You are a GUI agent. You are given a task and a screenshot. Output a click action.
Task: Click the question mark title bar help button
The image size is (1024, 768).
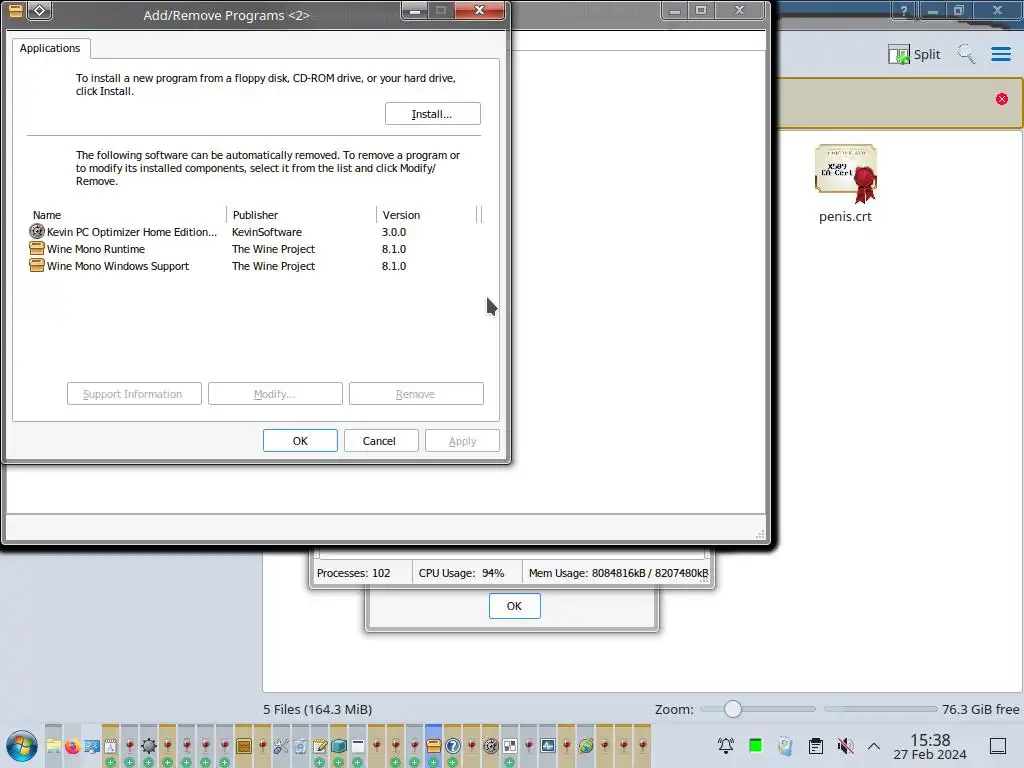point(904,10)
